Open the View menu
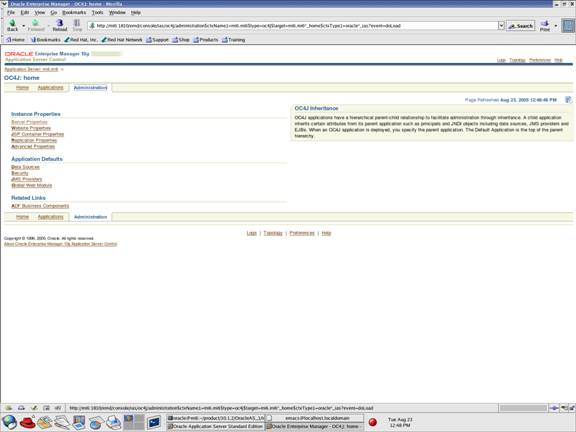This screenshot has width=576, height=432. pyautogui.click(x=40, y=12)
